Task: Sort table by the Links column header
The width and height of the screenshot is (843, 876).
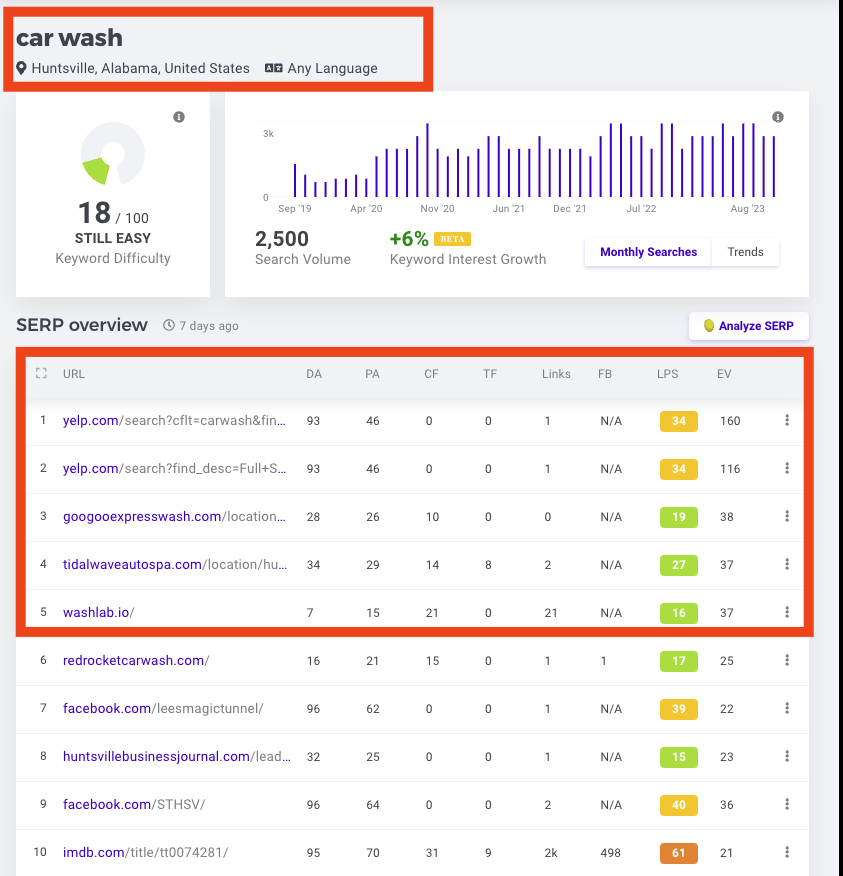Action: tap(556, 374)
